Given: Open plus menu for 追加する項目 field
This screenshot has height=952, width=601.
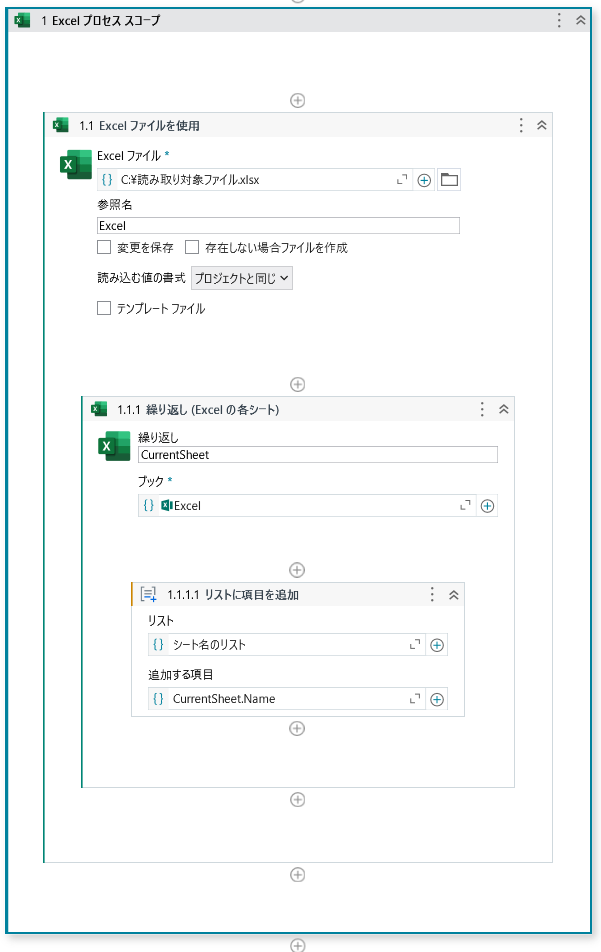Looking at the screenshot, I should 437,699.
